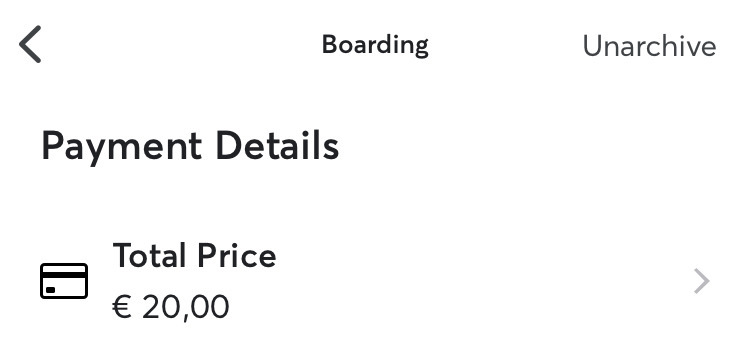Select the Boarding title in header
Screen dimensions: 750x360
[375, 45]
